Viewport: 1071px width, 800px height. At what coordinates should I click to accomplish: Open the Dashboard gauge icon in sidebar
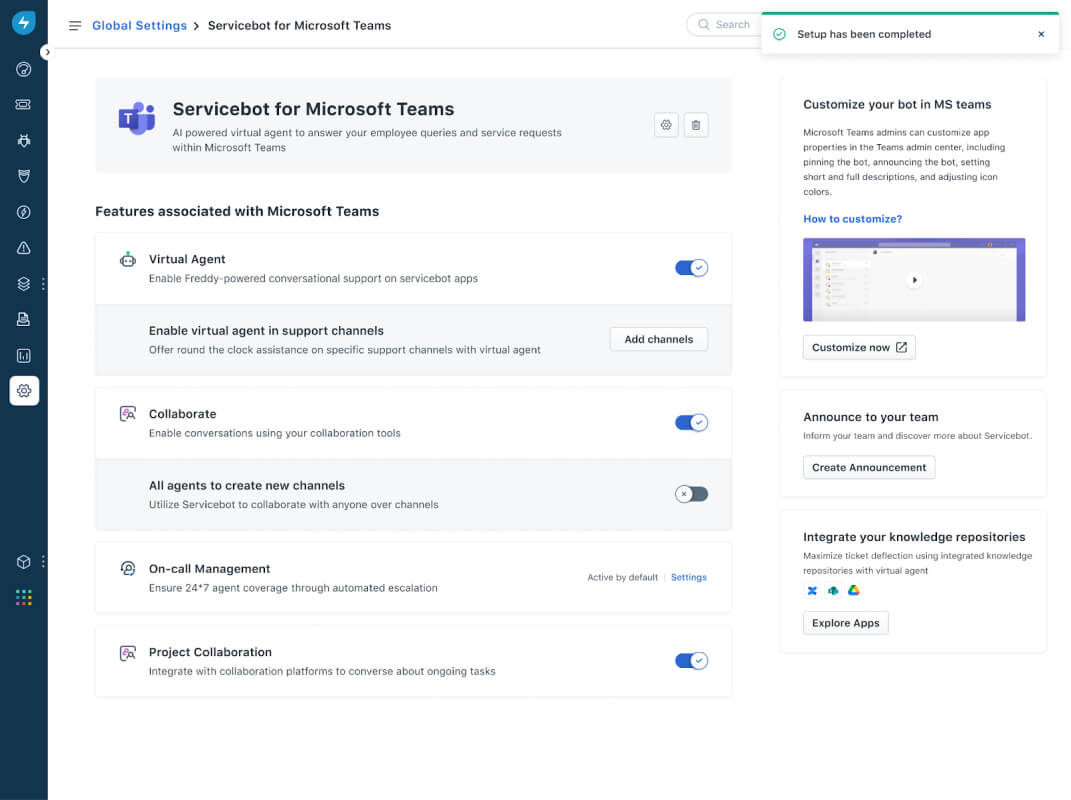[24, 69]
